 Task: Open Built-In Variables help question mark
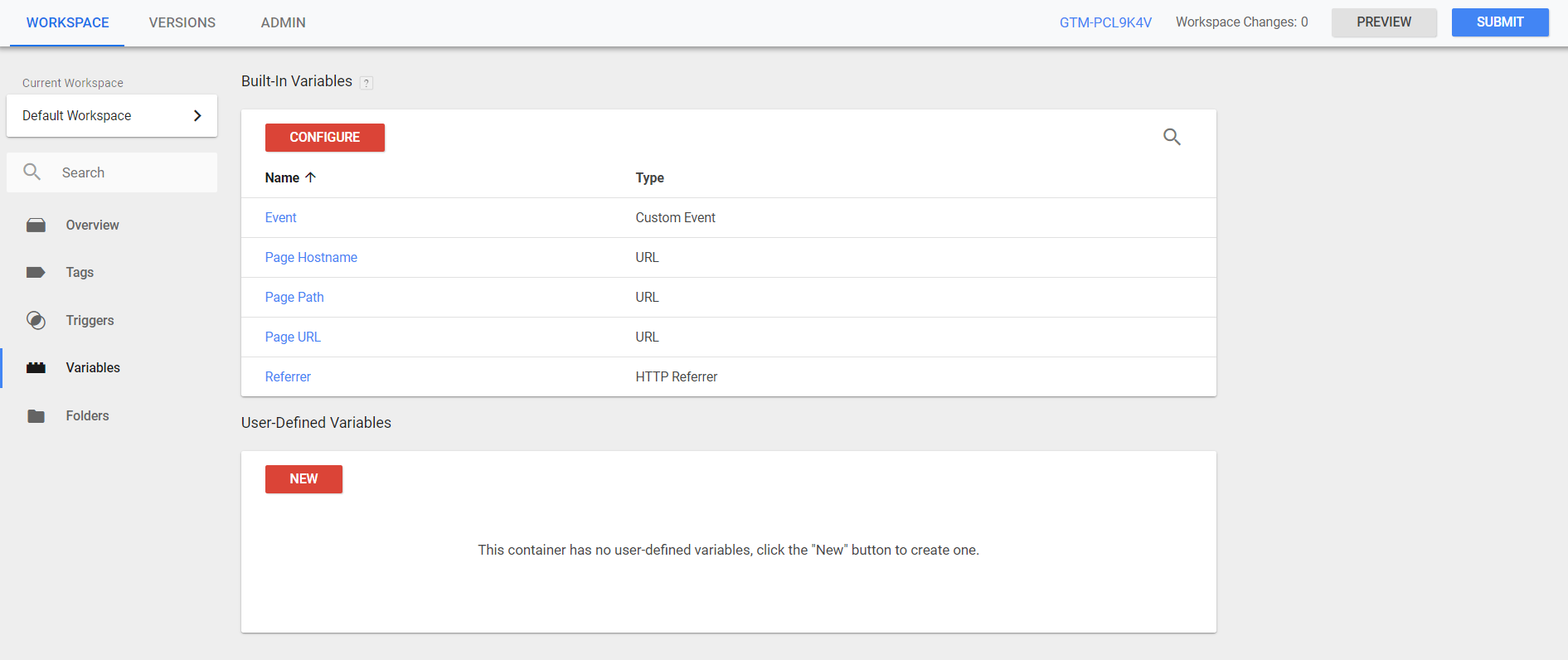367,83
